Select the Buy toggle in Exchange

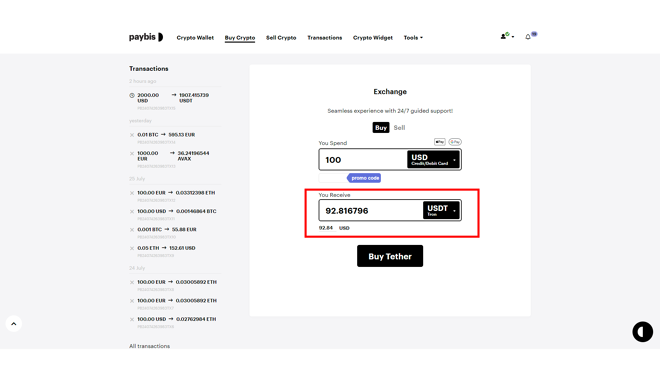pyautogui.click(x=381, y=128)
